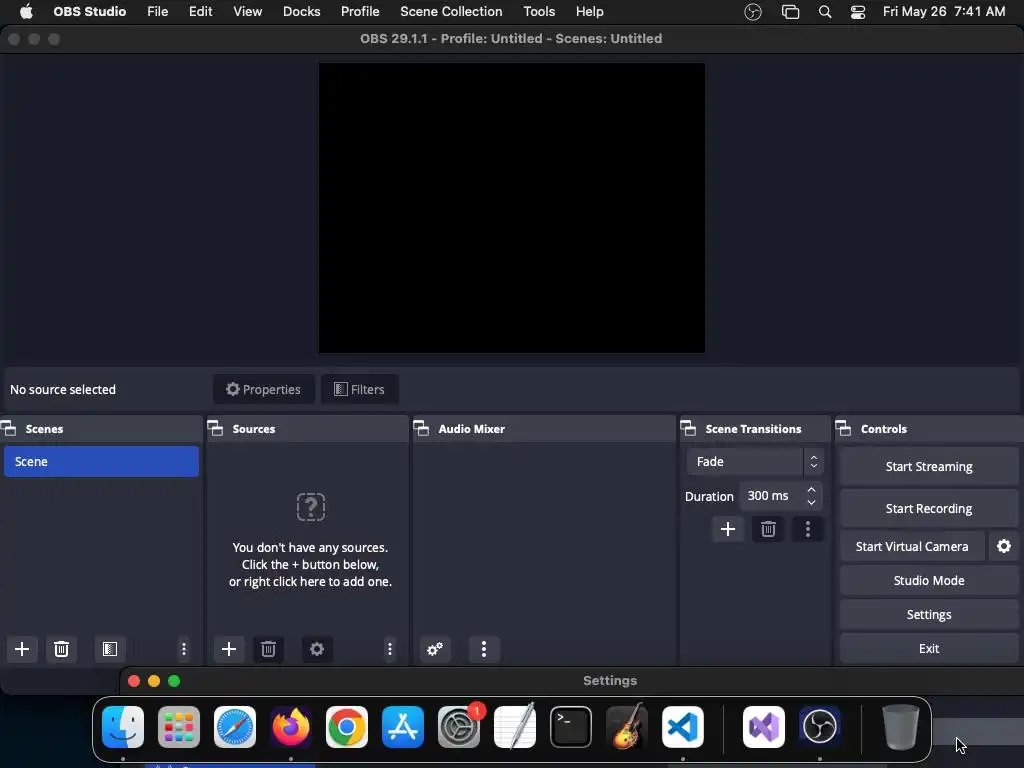
Task: Click Exit button in Controls
Action: tap(929, 648)
